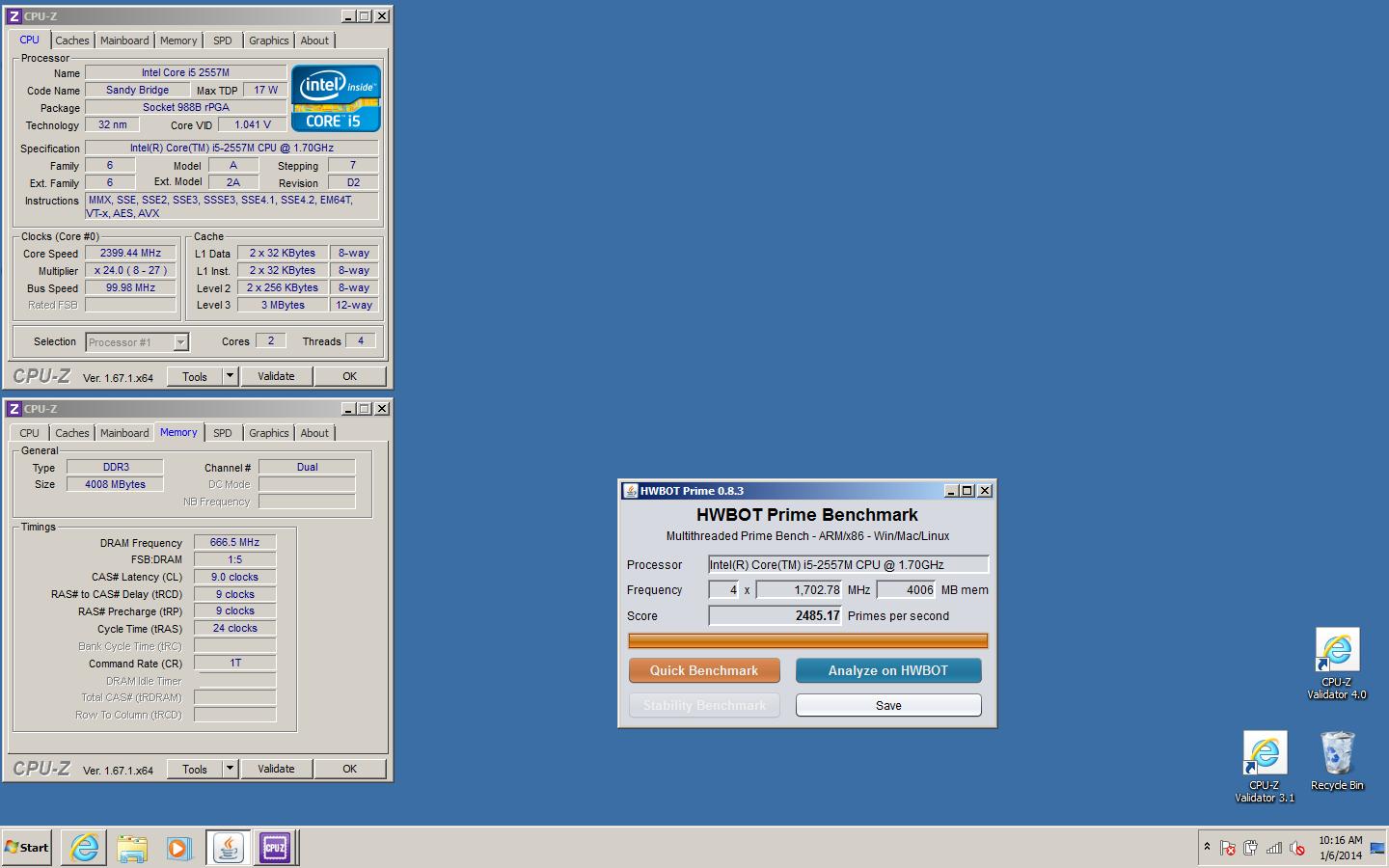Select CPU tab in bottom CPU-Z window
The height and width of the screenshot is (868, 1389).
(x=30, y=433)
